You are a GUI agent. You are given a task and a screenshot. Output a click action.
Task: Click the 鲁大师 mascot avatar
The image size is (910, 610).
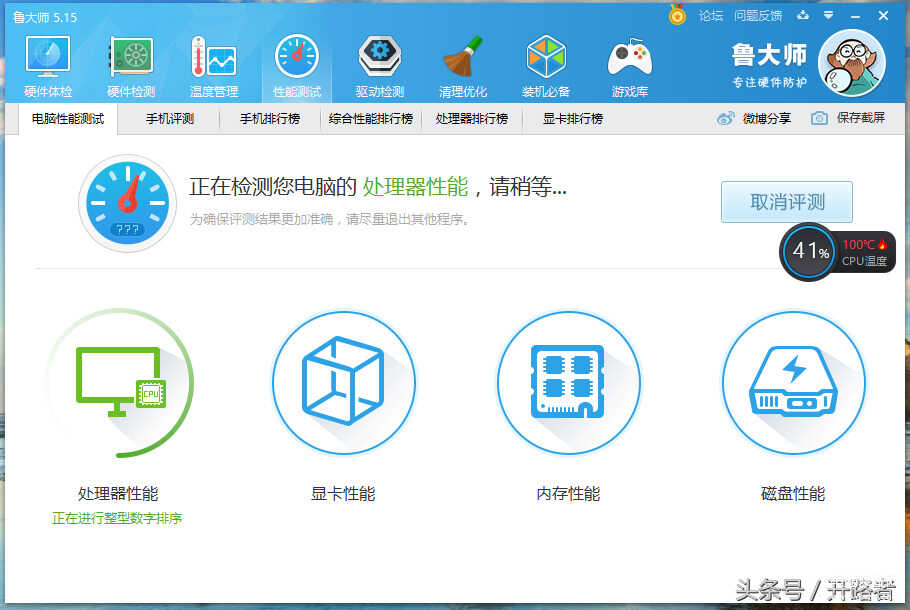(x=851, y=63)
